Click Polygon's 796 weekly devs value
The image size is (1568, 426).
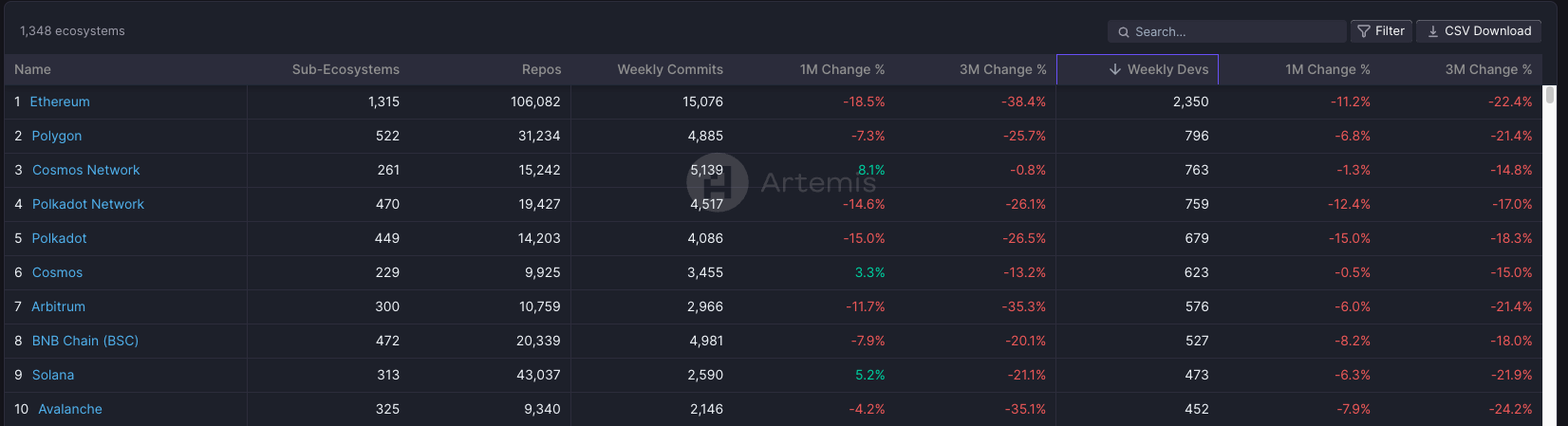tap(1197, 136)
